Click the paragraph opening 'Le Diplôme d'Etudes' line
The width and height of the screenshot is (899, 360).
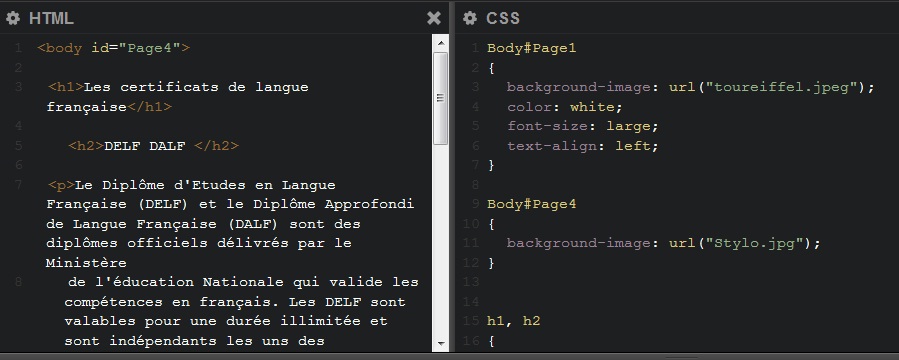tap(192, 185)
